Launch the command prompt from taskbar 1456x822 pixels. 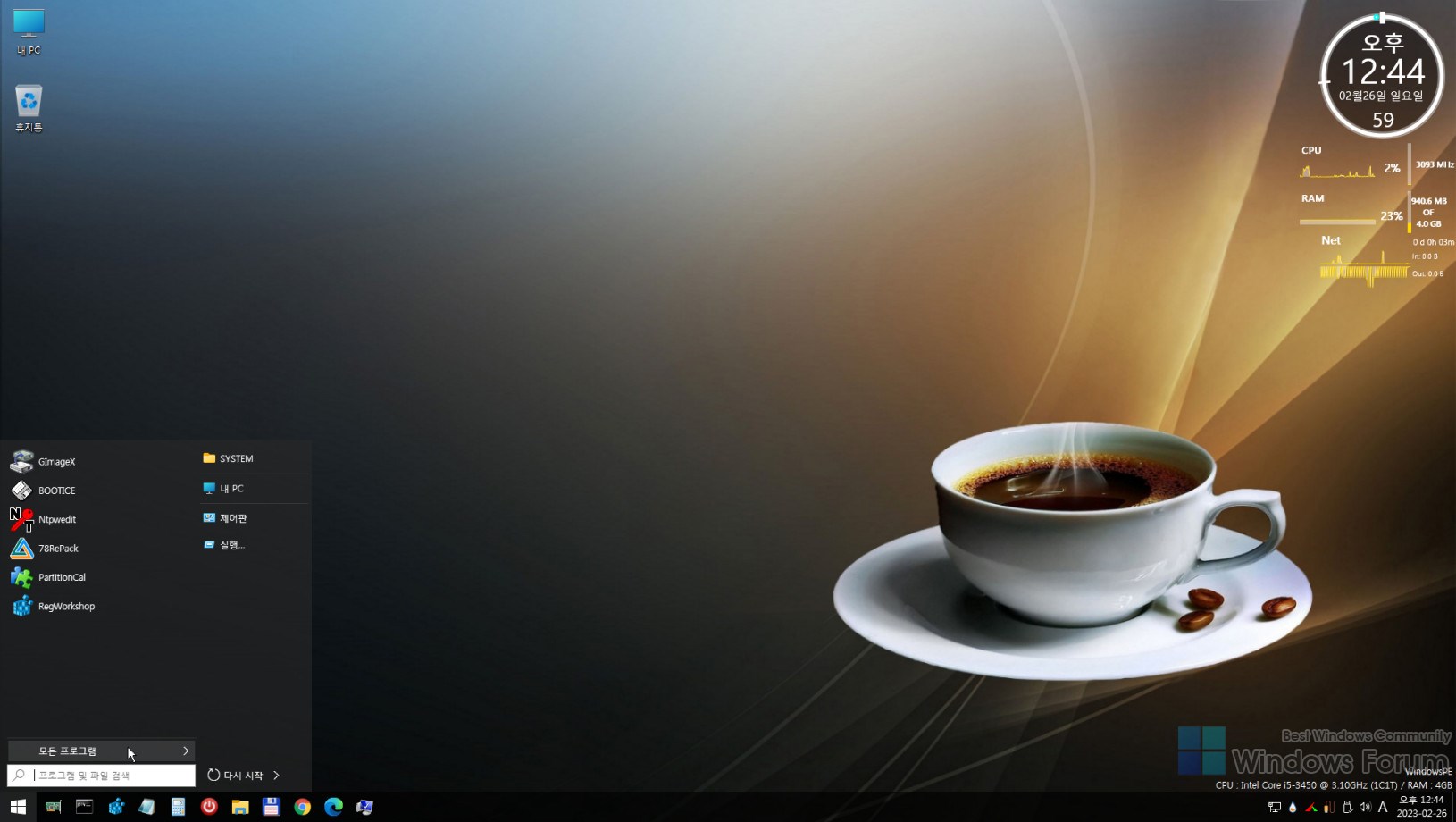coord(84,807)
